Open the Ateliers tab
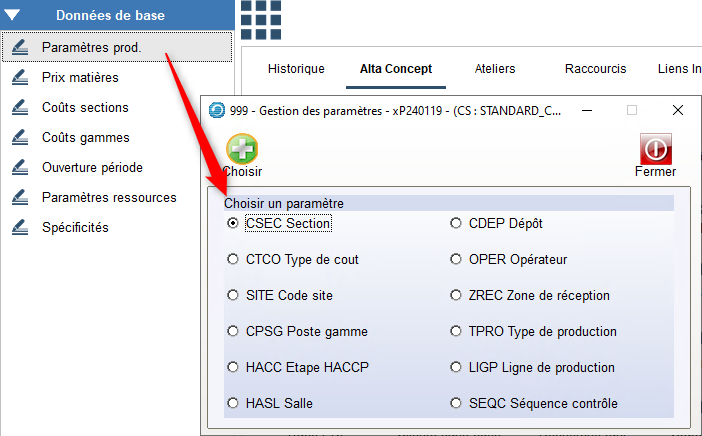The height and width of the screenshot is (436, 702). click(x=494, y=69)
